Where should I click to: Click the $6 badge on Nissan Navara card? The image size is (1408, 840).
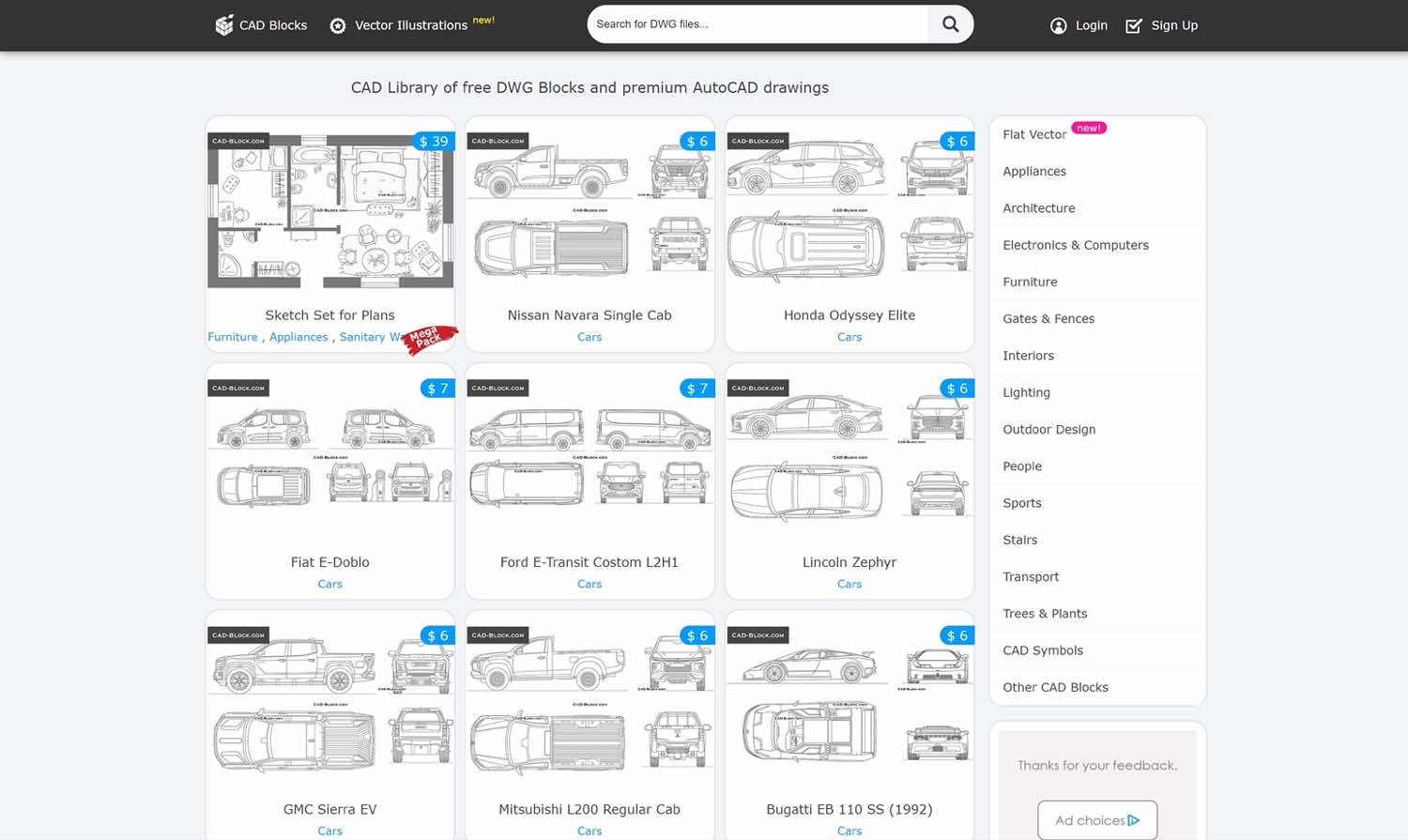[x=696, y=142]
